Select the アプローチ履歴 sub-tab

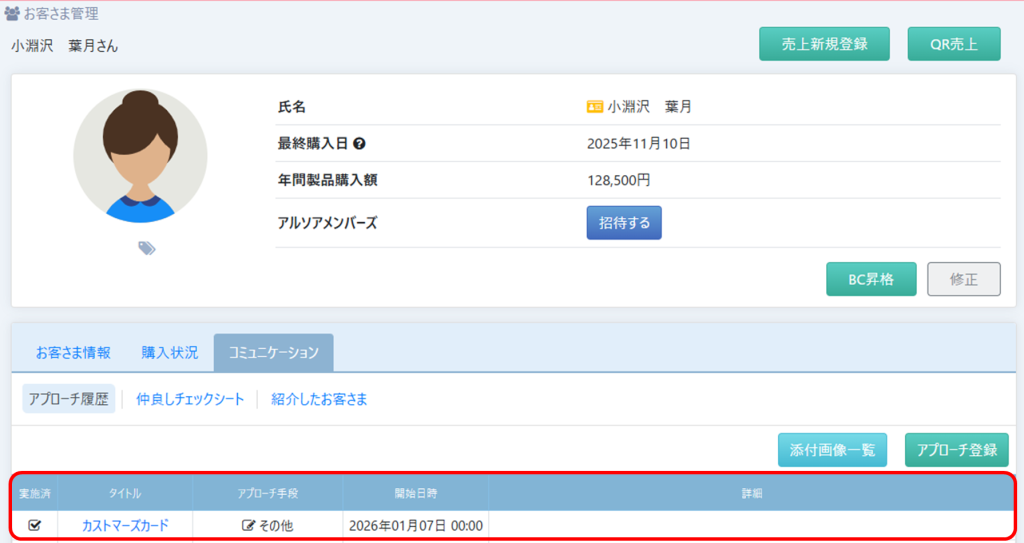tap(69, 399)
